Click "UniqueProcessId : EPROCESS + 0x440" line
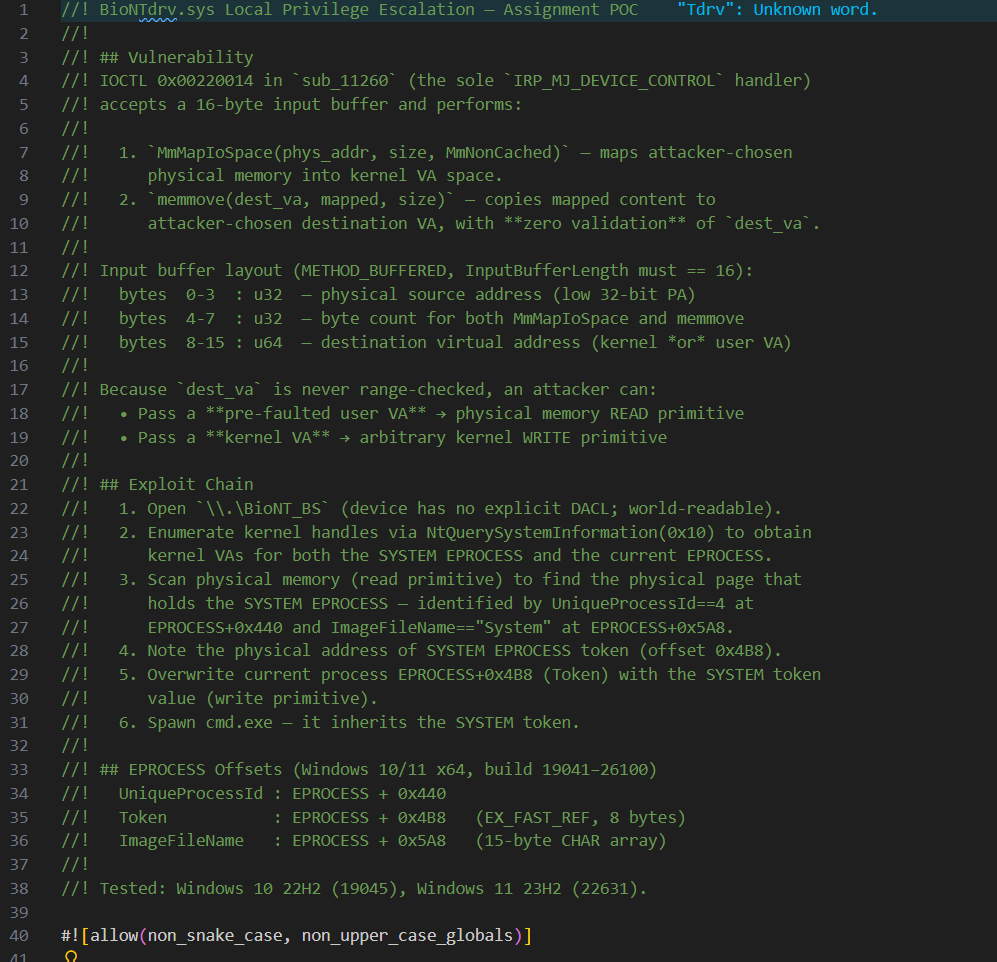 click(x=282, y=794)
